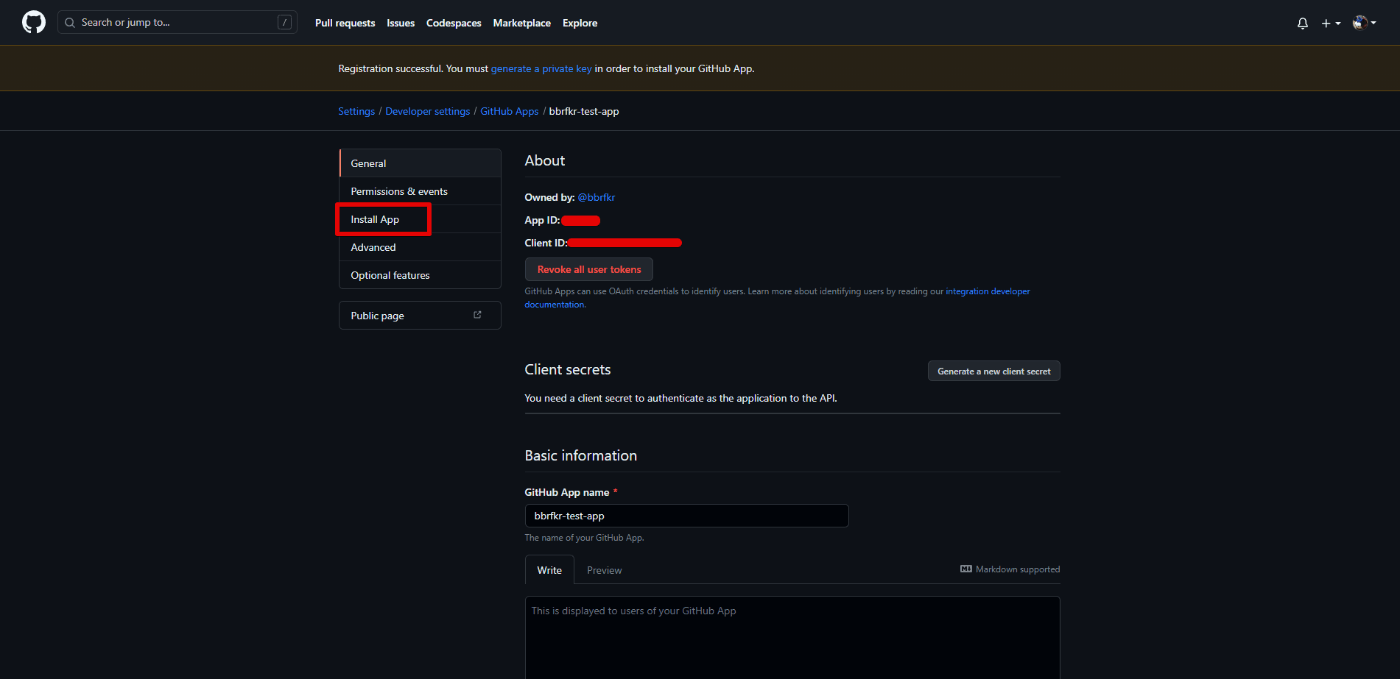Open Marketplace in top navigation
1400x679 pixels.
(x=522, y=23)
